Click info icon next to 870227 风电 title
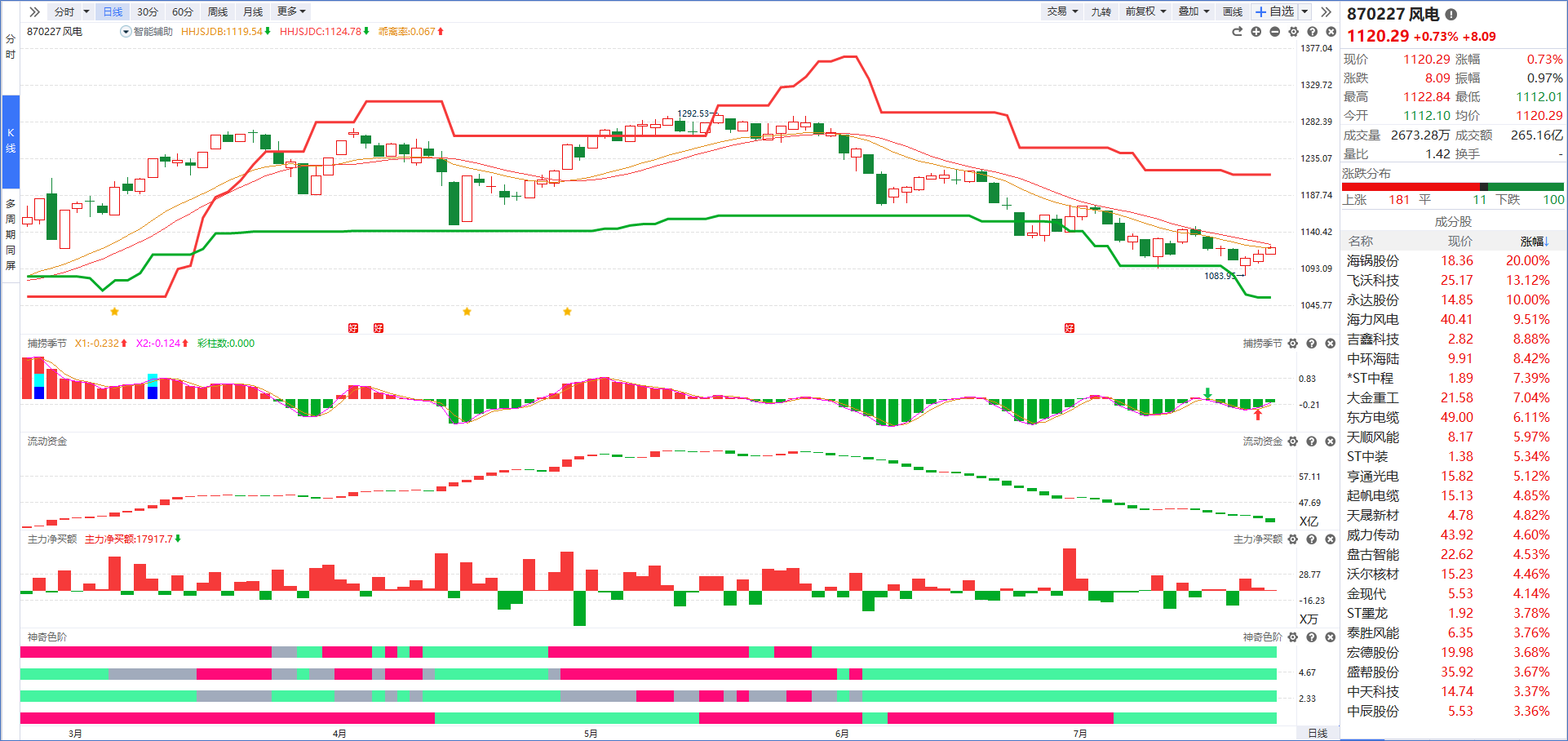 (x=1451, y=14)
